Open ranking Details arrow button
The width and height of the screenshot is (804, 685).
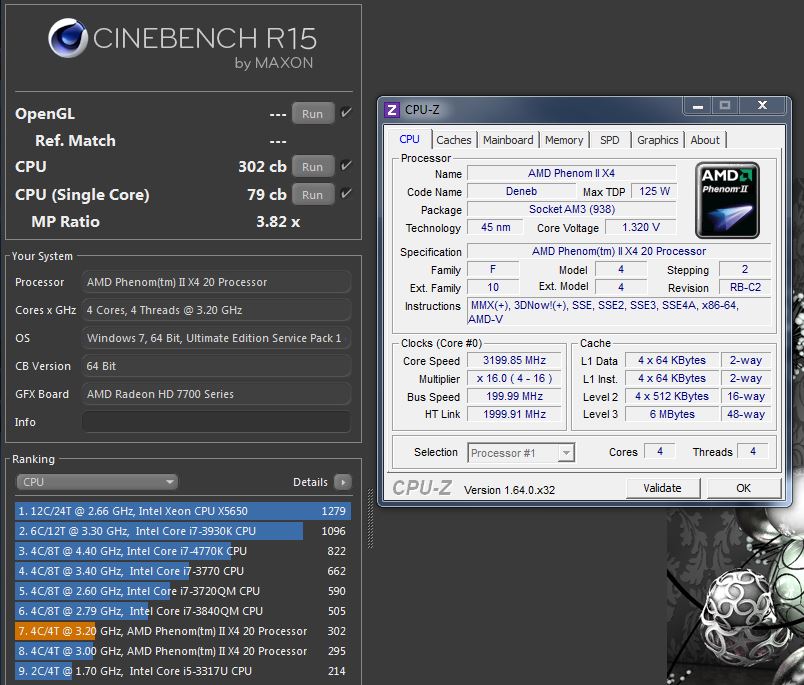[x=343, y=482]
